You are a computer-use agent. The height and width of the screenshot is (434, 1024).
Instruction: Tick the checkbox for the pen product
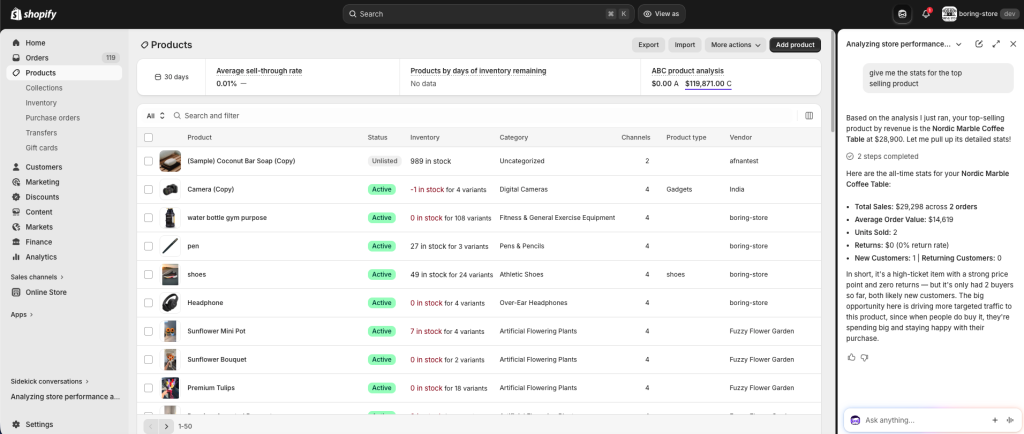pos(149,246)
